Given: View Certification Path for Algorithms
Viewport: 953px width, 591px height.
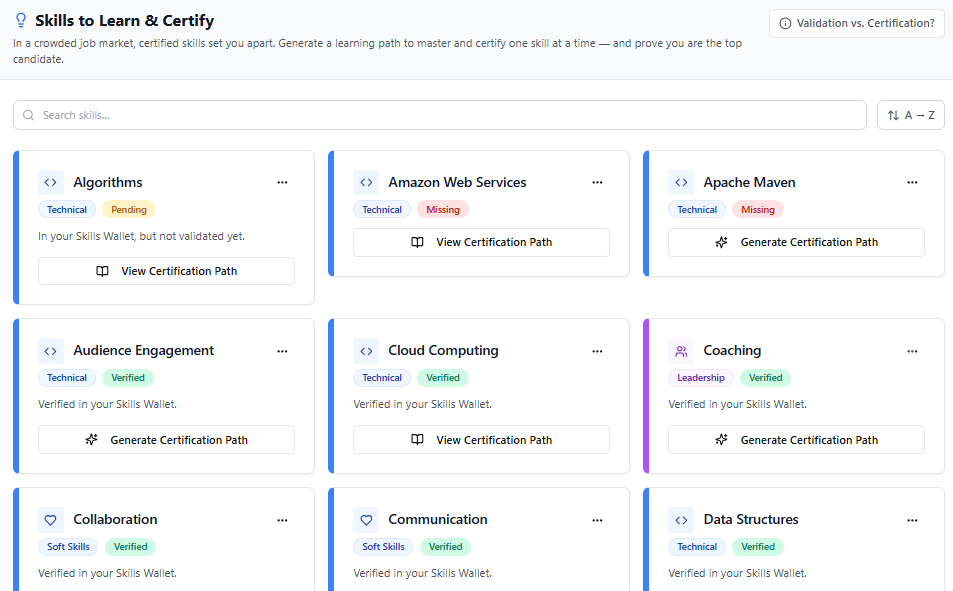Looking at the screenshot, I should [x=166, y=271].
